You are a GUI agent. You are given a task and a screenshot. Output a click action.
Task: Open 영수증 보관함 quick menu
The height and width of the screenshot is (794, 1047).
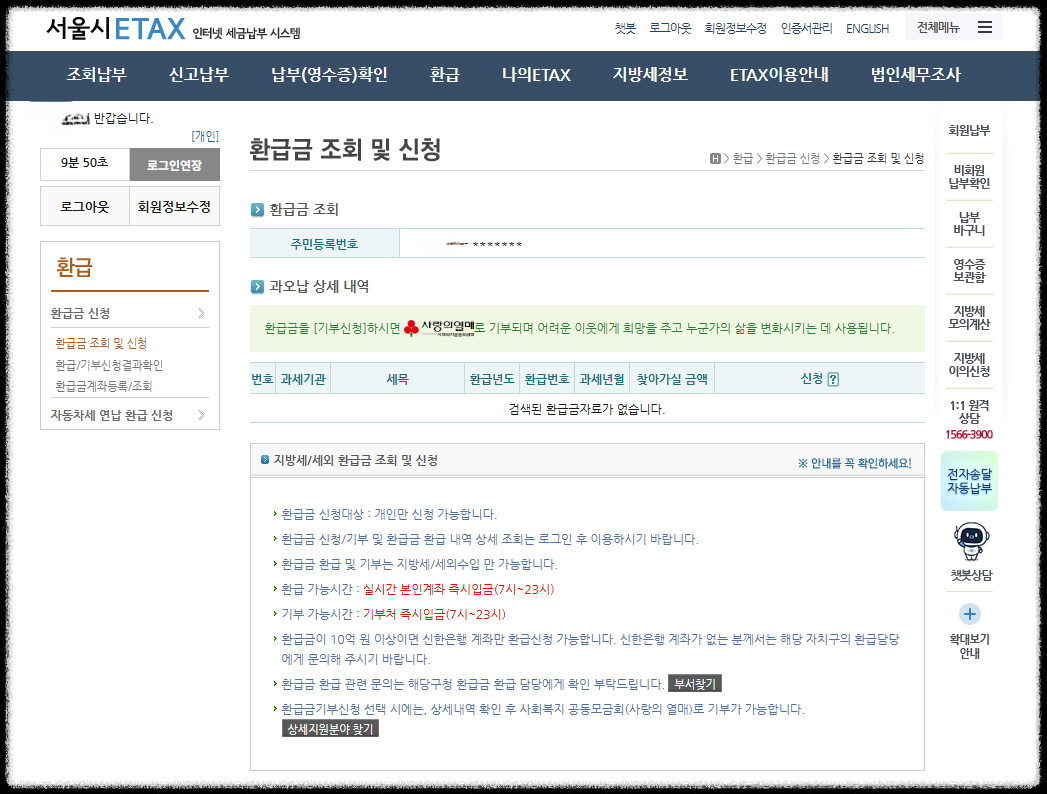tap(970, 270)
